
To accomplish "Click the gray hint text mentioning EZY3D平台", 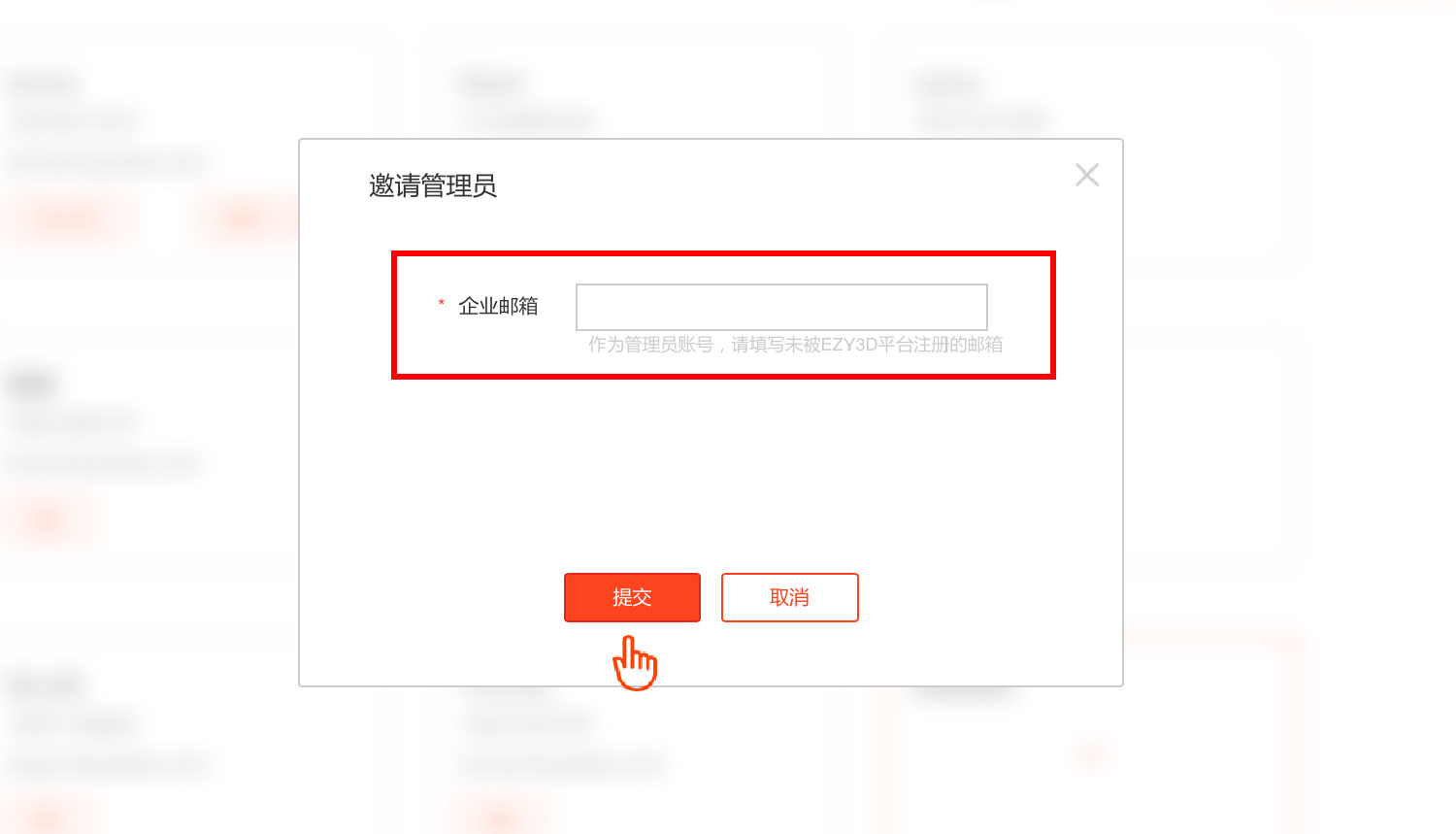I will 795,345.
